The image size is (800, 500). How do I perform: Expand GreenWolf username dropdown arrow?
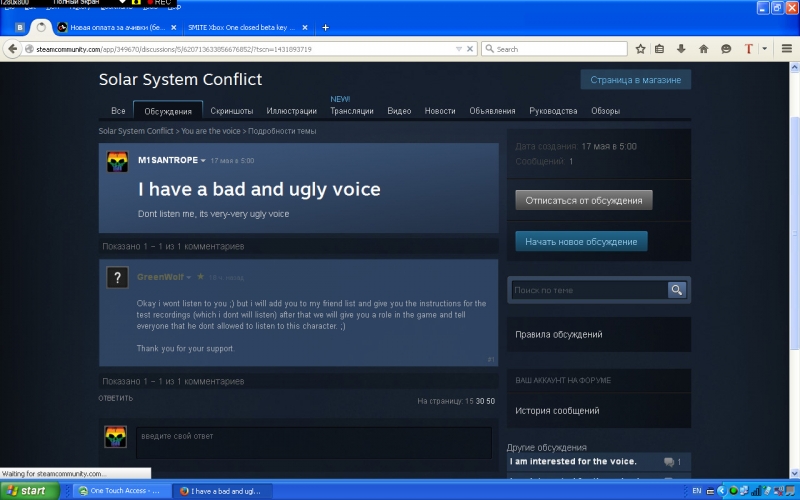(x=189, y=278)
